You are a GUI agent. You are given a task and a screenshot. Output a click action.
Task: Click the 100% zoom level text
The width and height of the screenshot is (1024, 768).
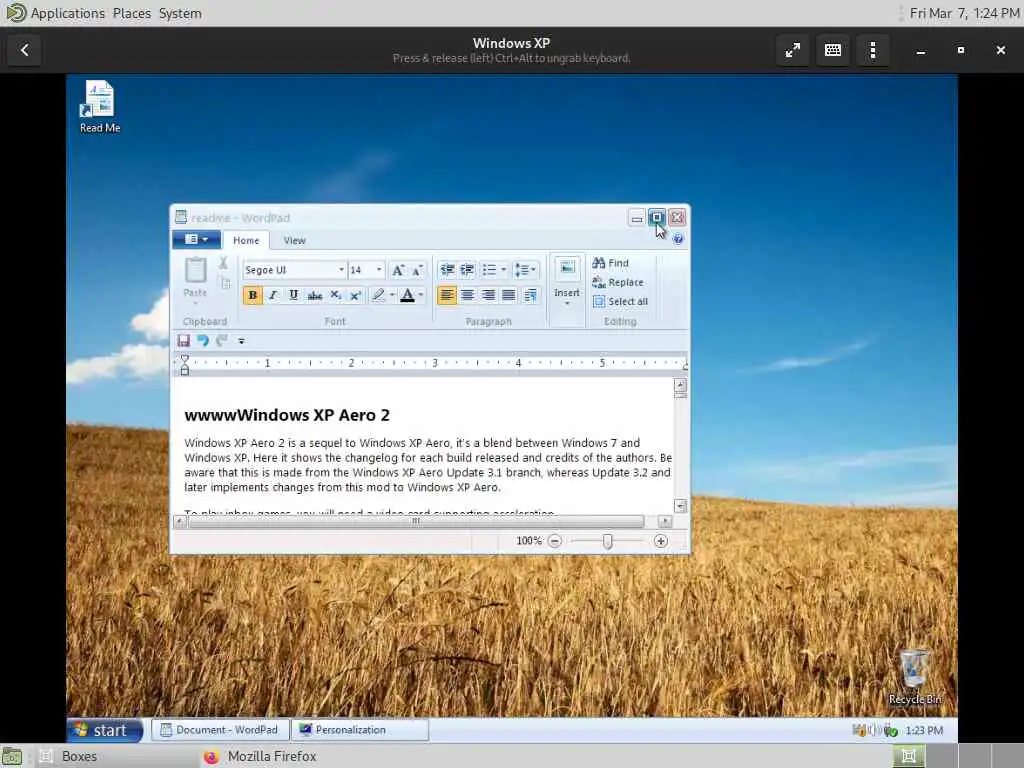[x=529, y=541]
